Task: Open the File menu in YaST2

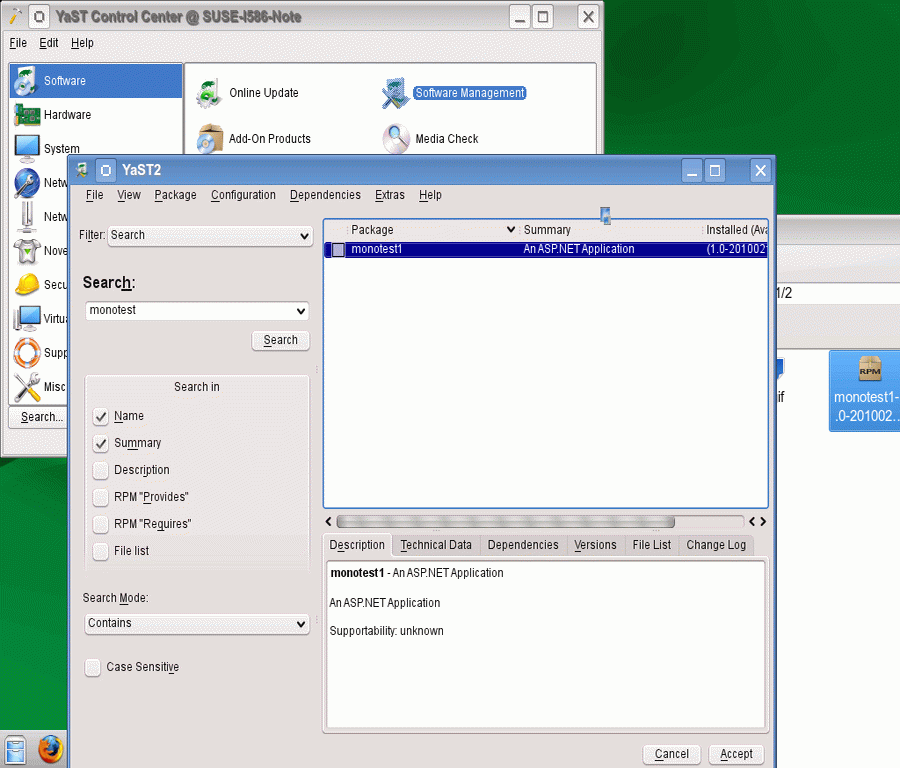Action: click(x=95, y=195)
